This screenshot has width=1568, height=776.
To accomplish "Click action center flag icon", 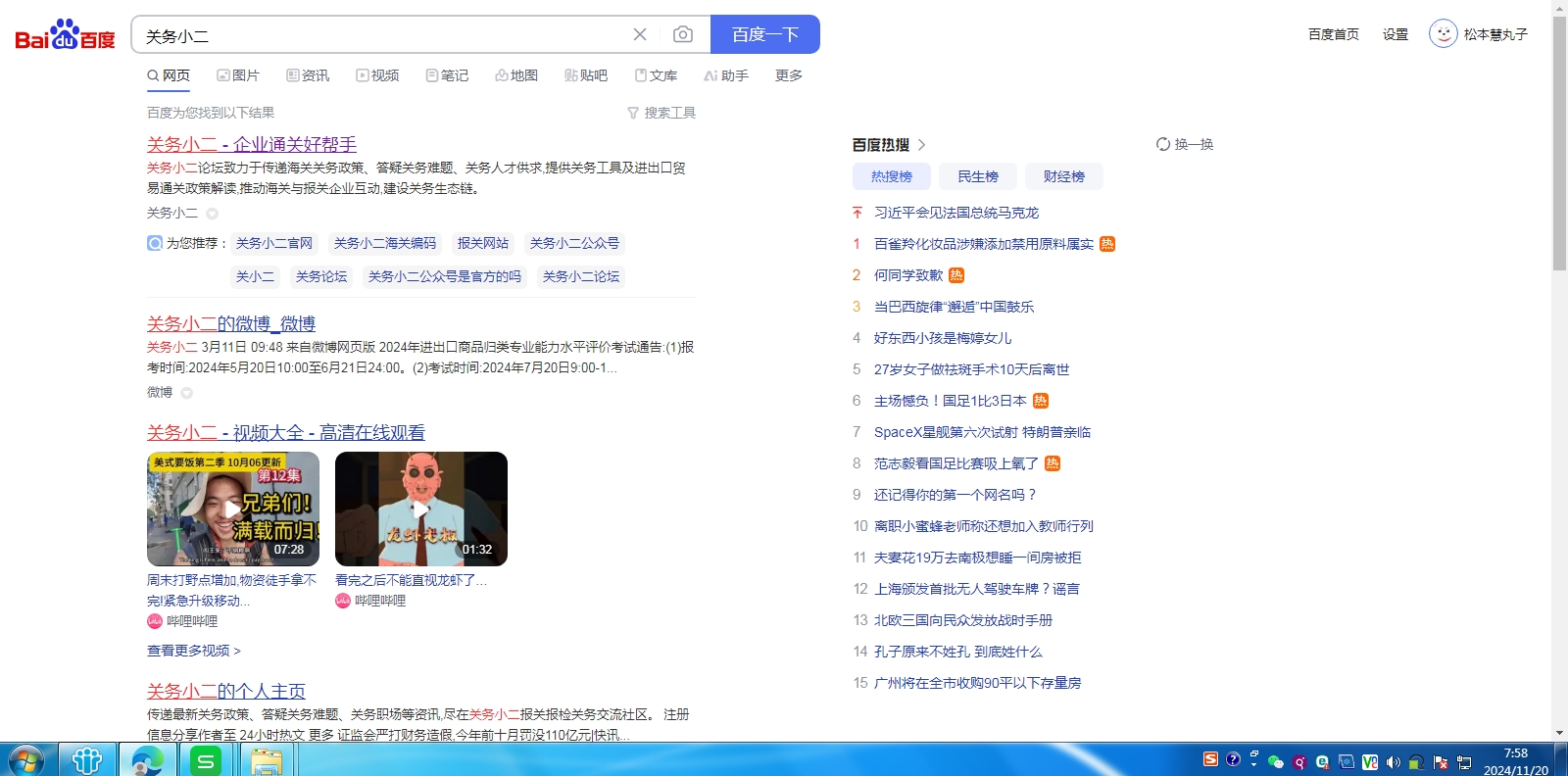I will coord(1441,761).
